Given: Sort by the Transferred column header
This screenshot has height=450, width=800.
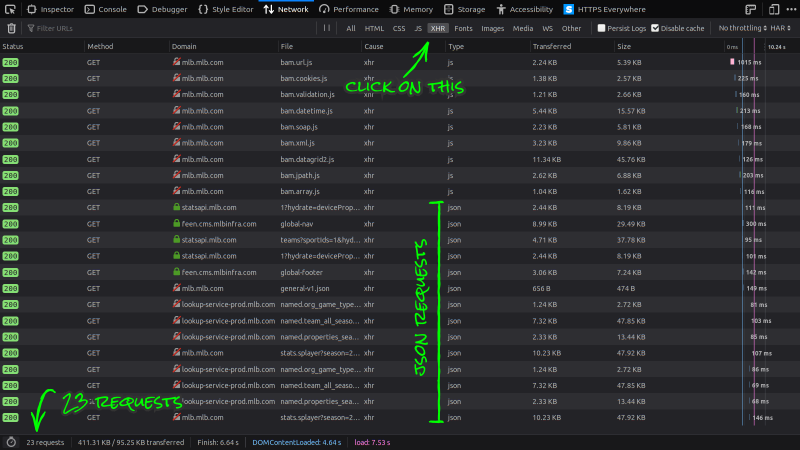Looking at the screenshot, I should (x=572, y=46).
